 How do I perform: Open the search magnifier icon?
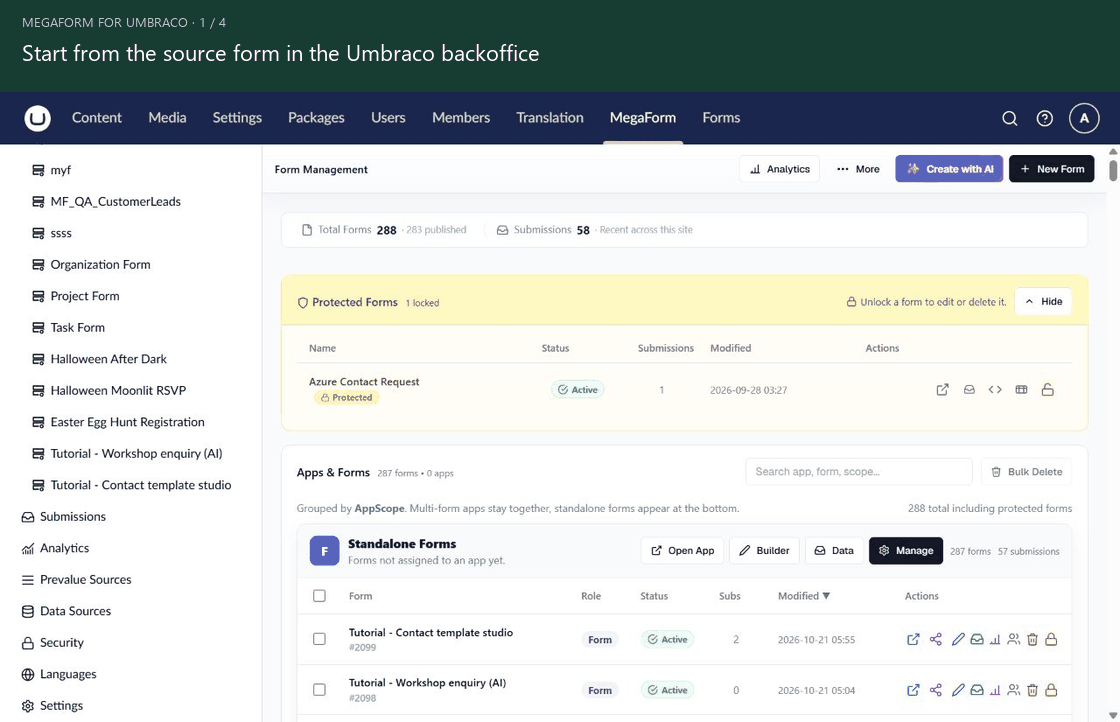[1009, 118]
